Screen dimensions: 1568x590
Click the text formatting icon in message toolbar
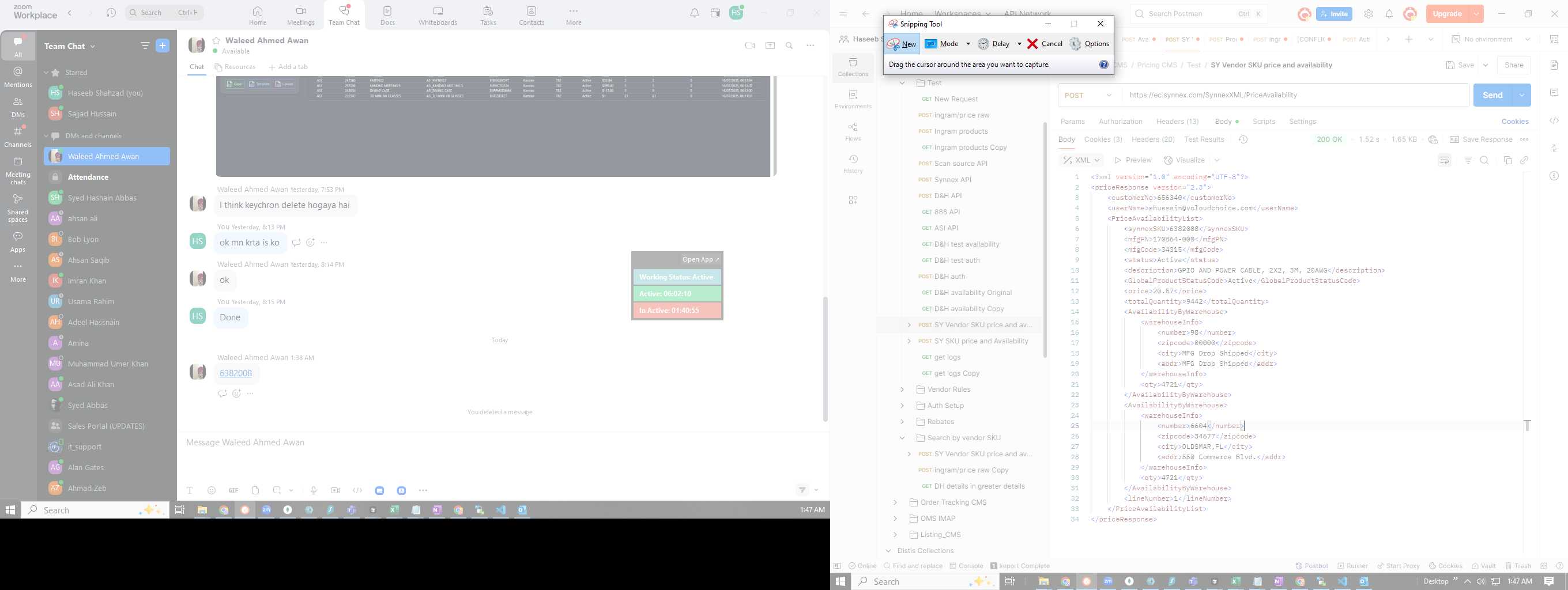click(x=190, y=490)
